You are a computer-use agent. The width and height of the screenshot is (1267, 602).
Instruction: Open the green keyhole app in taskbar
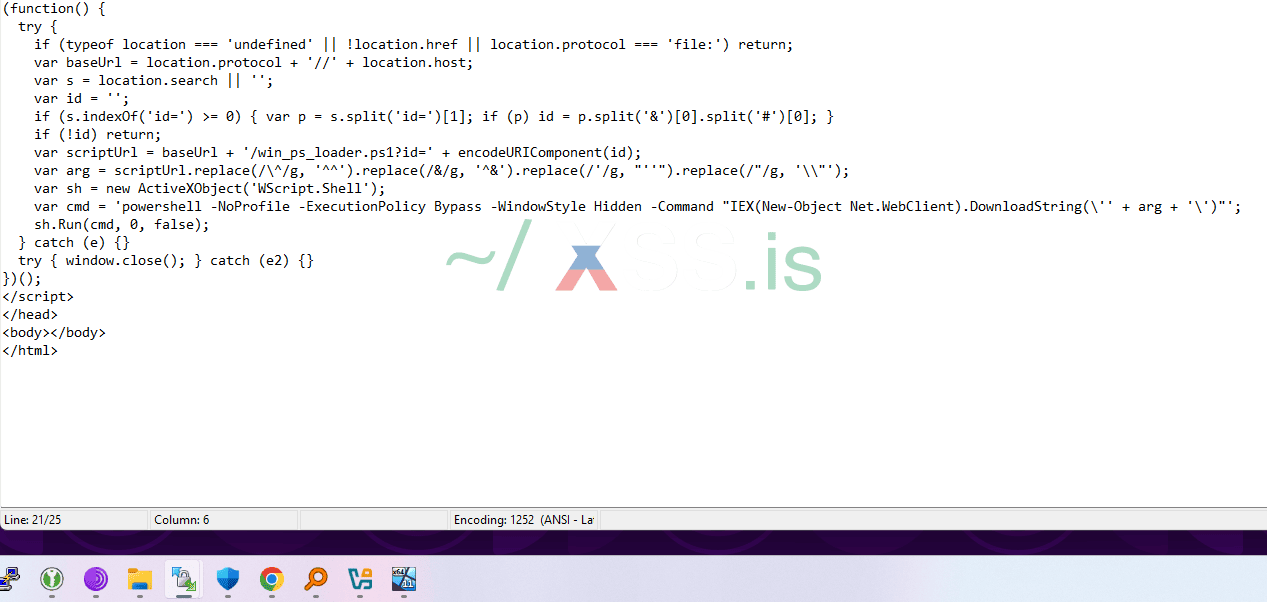52,578
